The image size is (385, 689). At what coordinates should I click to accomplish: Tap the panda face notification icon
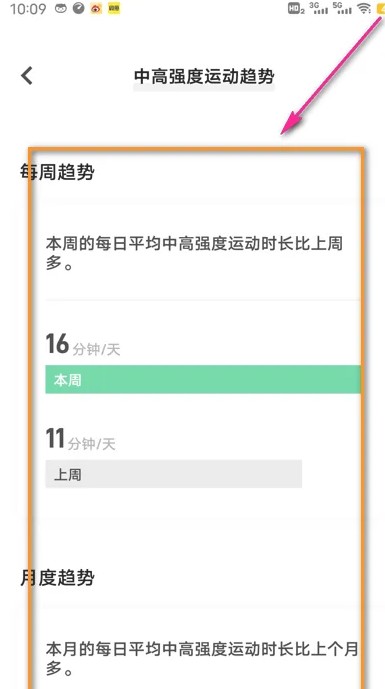click(61, 8)
